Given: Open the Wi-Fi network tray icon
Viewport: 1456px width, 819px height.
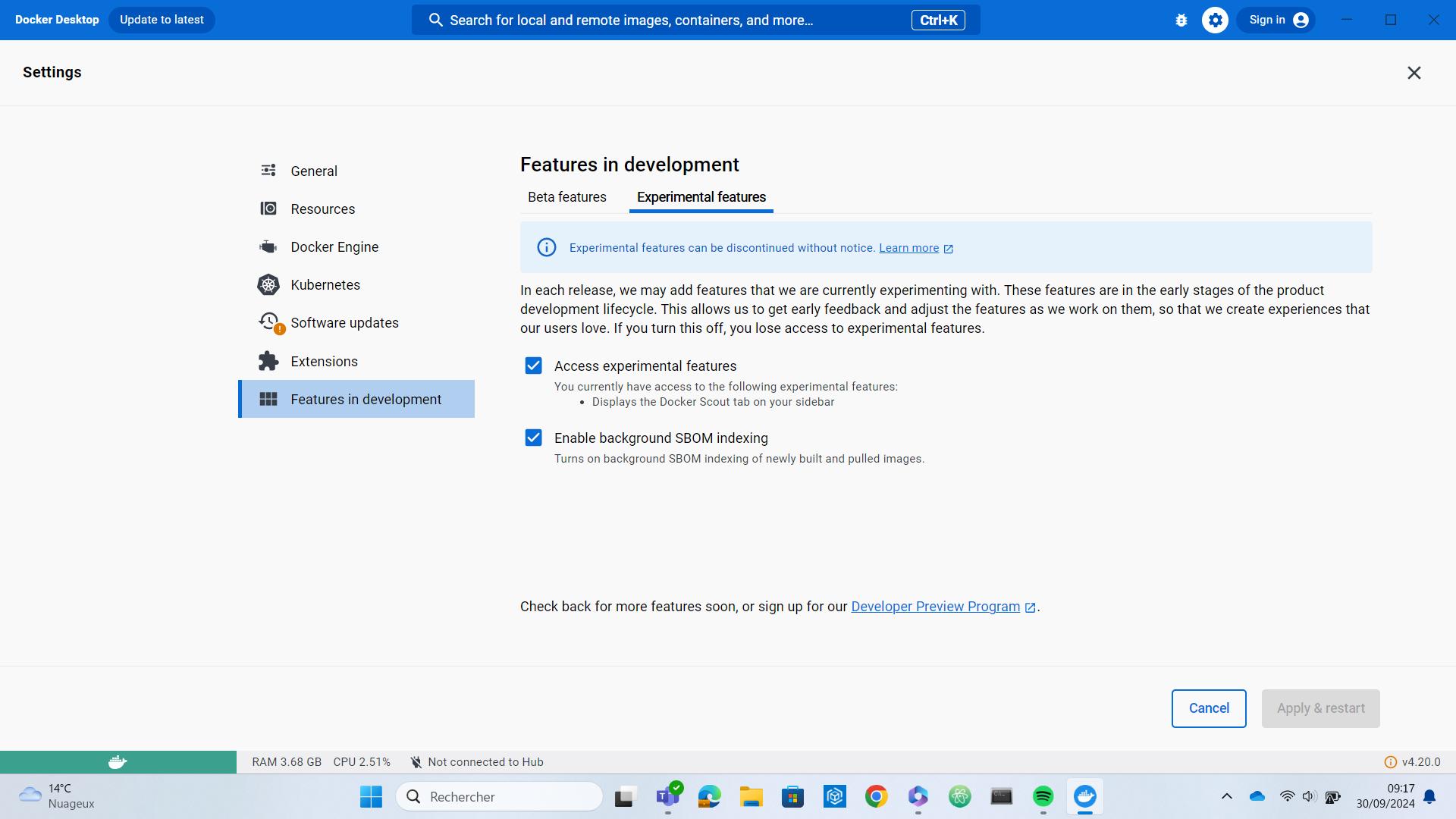Looking at the screenshot, I should point(1287,796).
